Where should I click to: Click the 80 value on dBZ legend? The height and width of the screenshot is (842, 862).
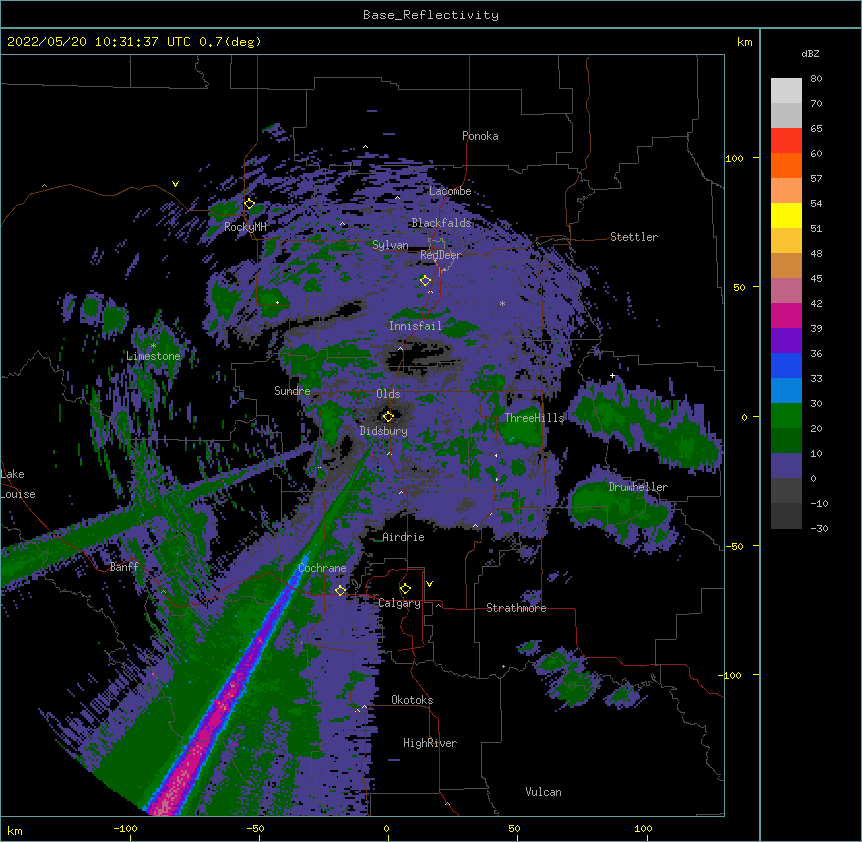coord(816,79)
